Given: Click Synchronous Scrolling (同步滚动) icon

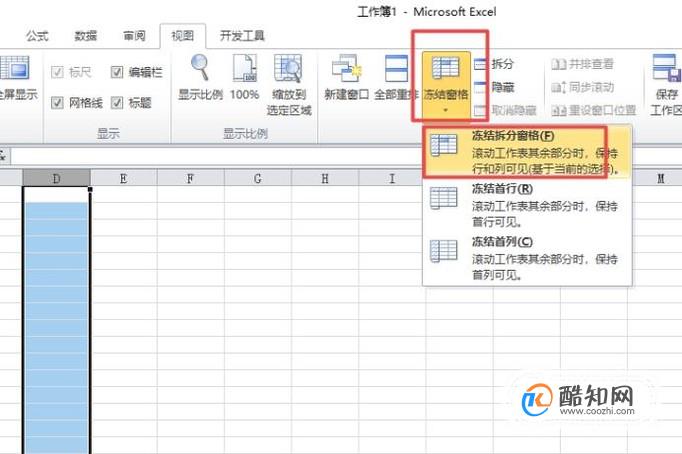Looking at the screenshot, I should [558, 87].
